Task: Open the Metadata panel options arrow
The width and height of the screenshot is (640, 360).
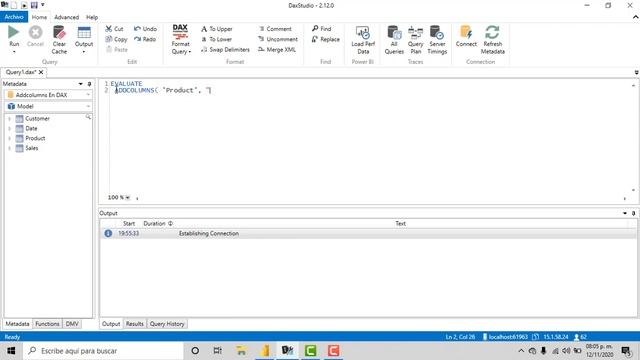Action: click(80, 84)
